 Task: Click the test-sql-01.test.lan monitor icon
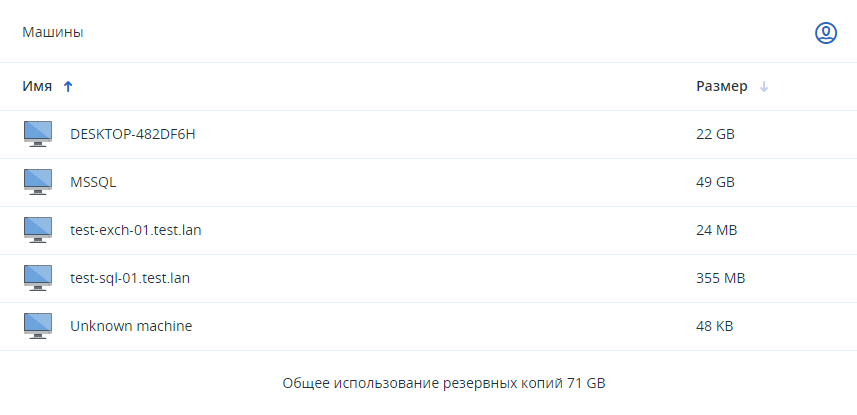(x=38, y=278)
